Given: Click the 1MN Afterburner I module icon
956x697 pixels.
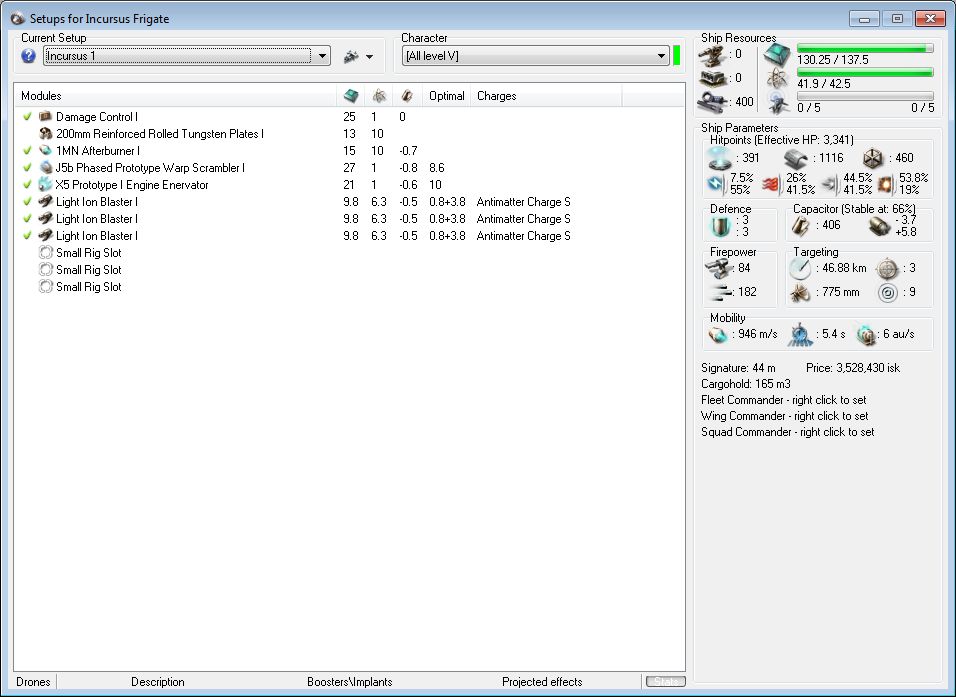Looking at the screenshot, I should (45, 150).
